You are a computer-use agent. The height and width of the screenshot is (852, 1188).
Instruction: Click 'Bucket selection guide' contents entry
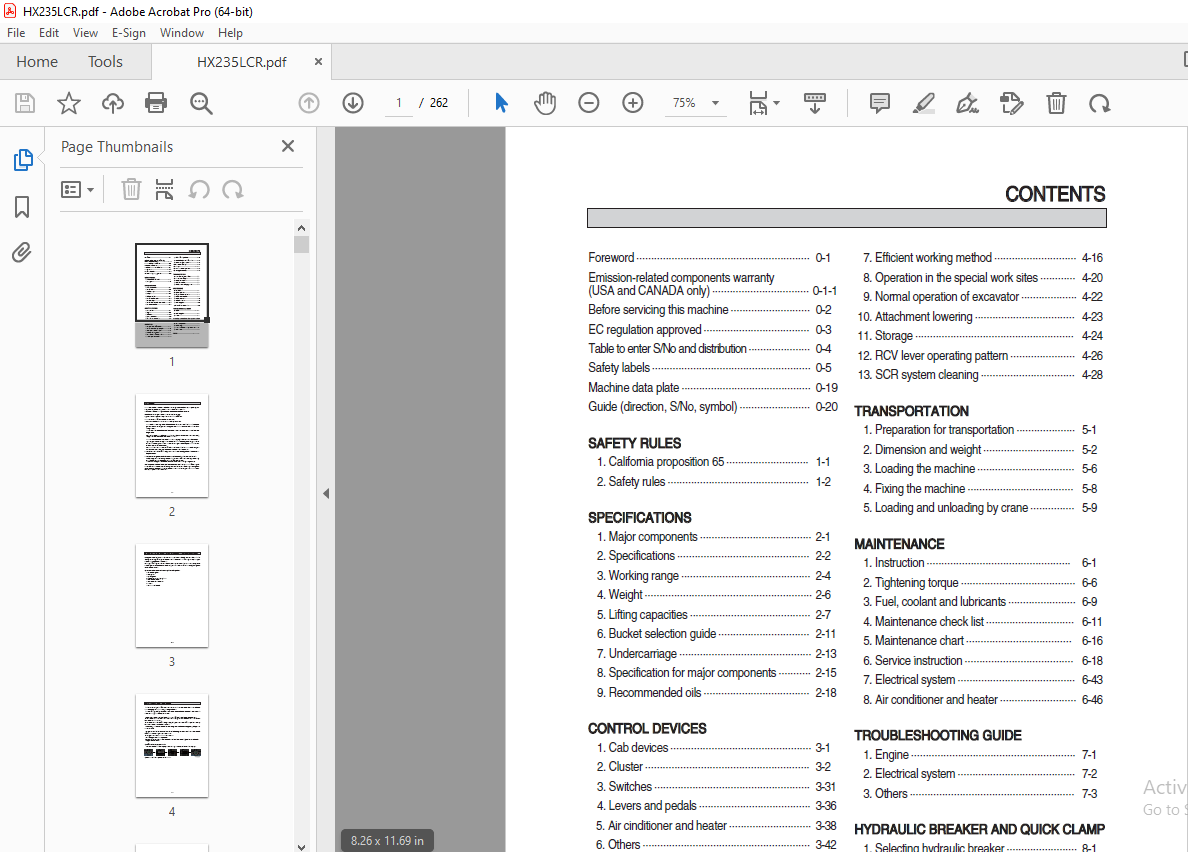coord(717,634)
